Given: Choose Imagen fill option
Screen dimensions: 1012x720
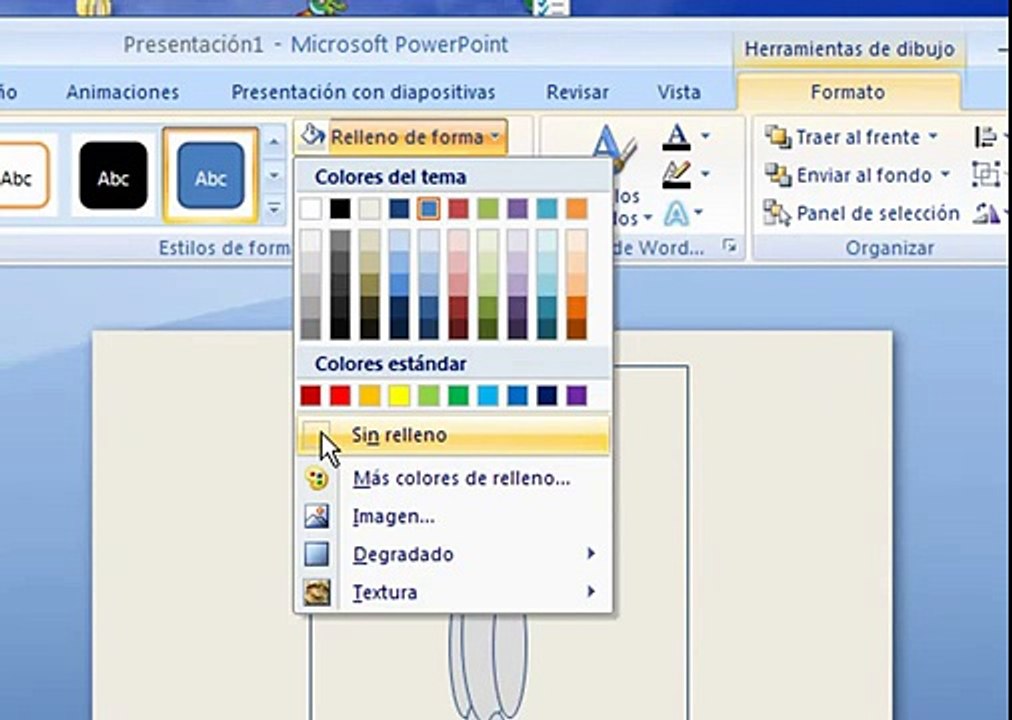Looking at the screenshot, I should (x=453, y=517).
